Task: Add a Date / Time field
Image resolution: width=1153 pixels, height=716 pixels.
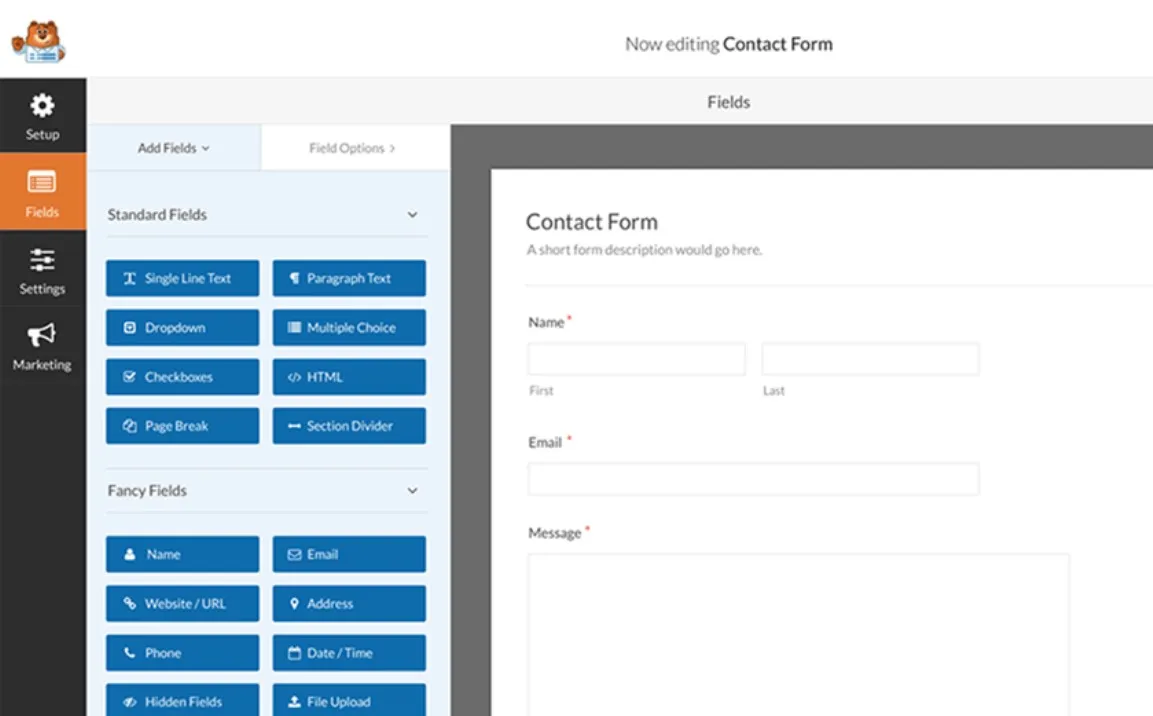Action: pyautogui.click(x=349, y=653)
